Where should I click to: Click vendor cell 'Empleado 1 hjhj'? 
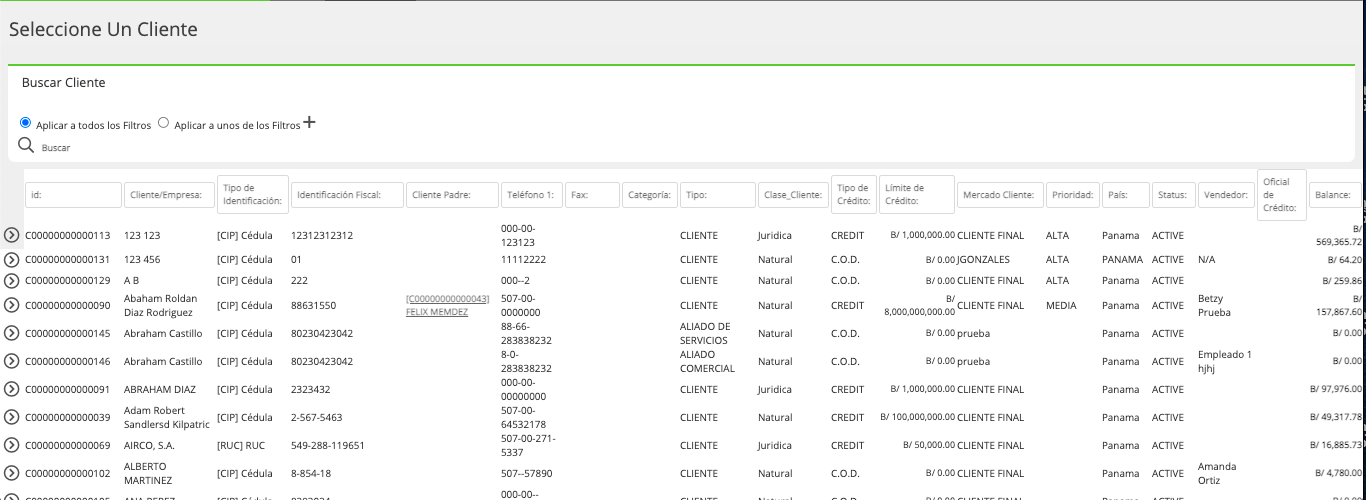point(1224,361)
